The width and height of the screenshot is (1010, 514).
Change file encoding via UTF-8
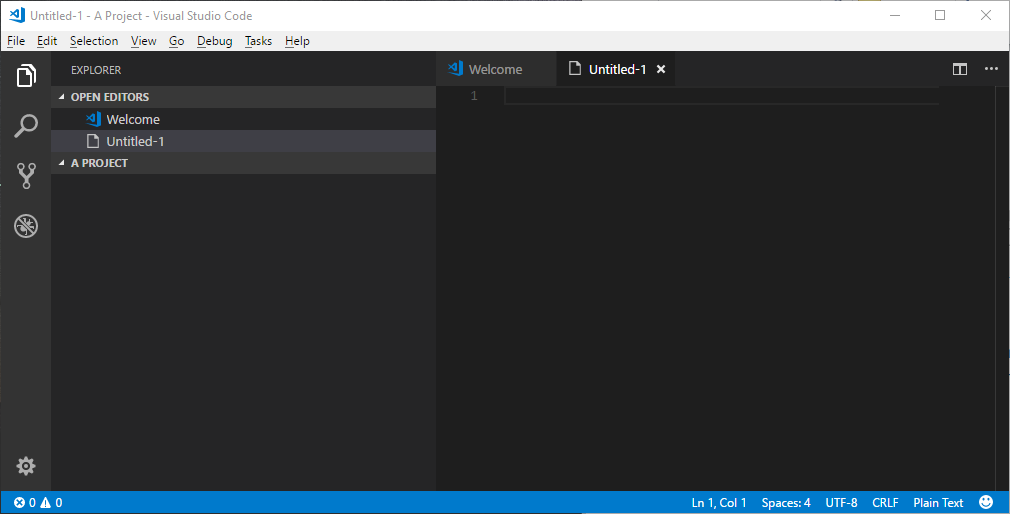coord(841,502)
